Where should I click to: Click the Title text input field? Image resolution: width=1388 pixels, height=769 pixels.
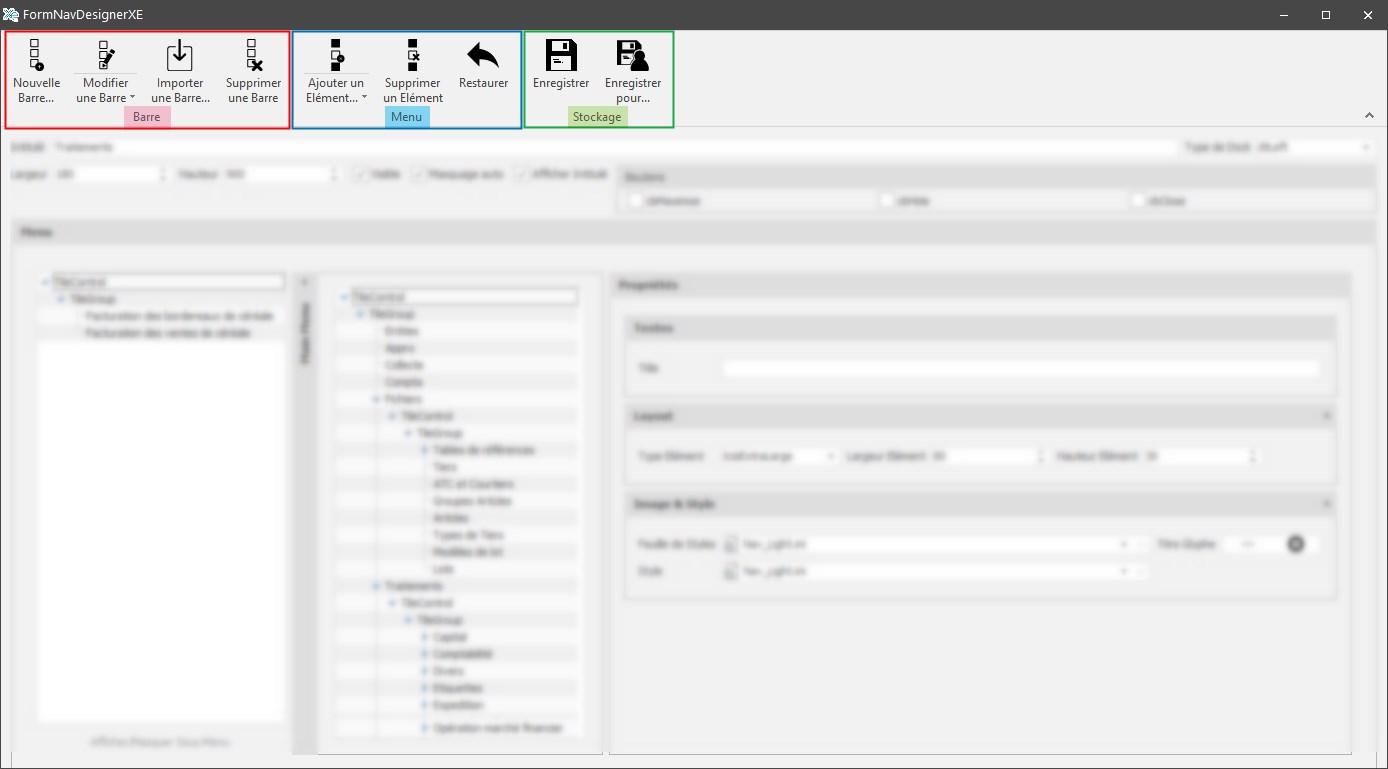tap(1020, 368)
